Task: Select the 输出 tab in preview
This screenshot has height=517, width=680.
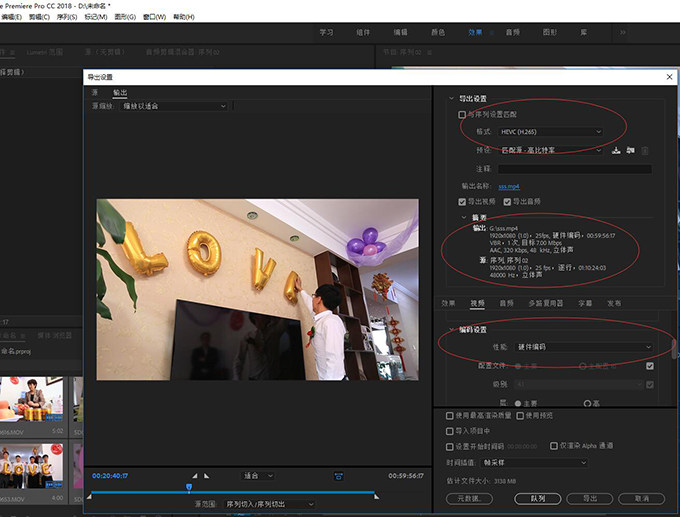Action: click(120, 92)
